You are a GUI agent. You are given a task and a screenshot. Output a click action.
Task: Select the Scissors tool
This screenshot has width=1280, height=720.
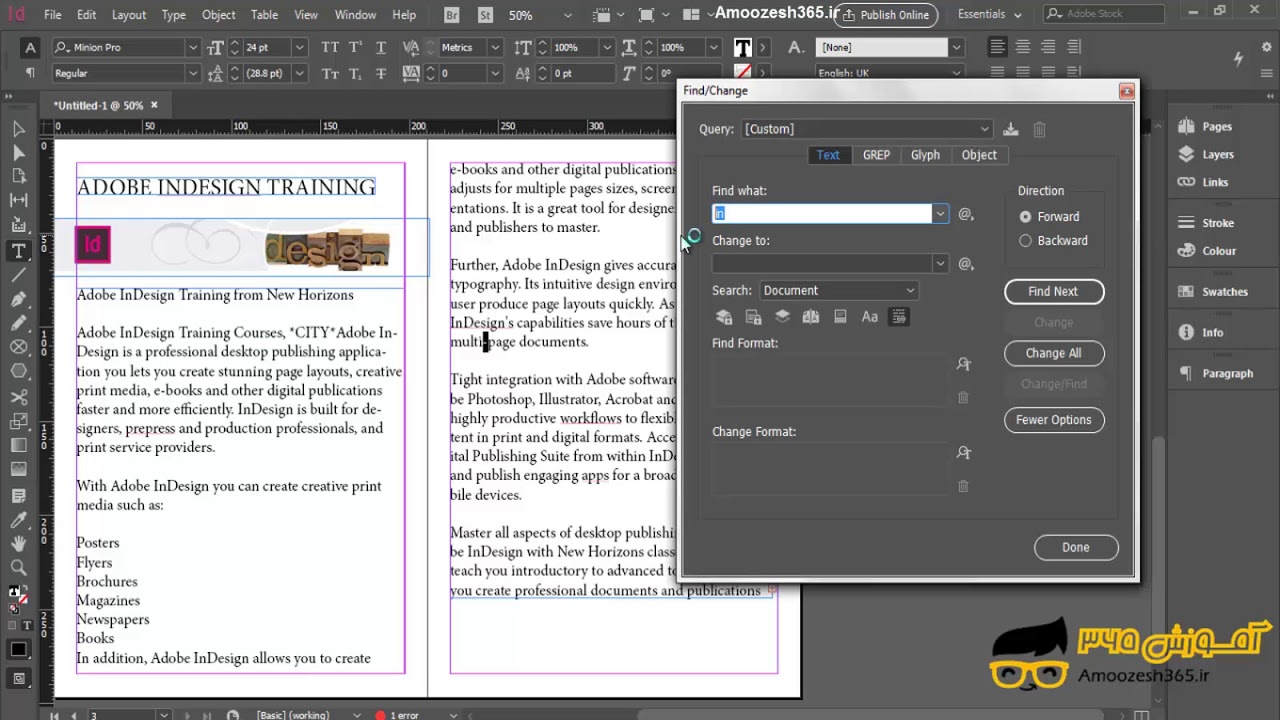click(x=18, y=397)
